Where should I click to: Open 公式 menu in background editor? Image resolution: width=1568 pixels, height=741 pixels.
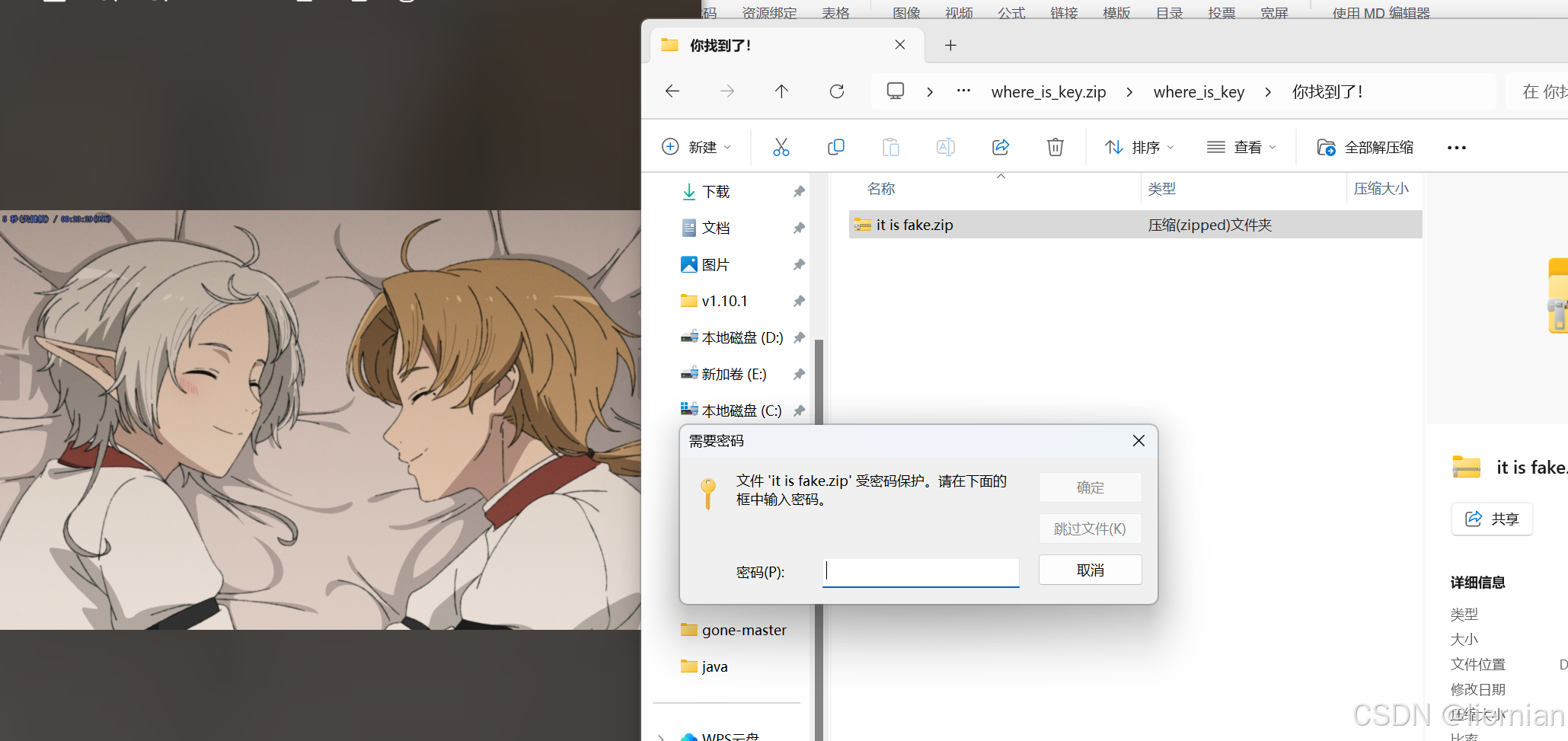coord(1011,12)
